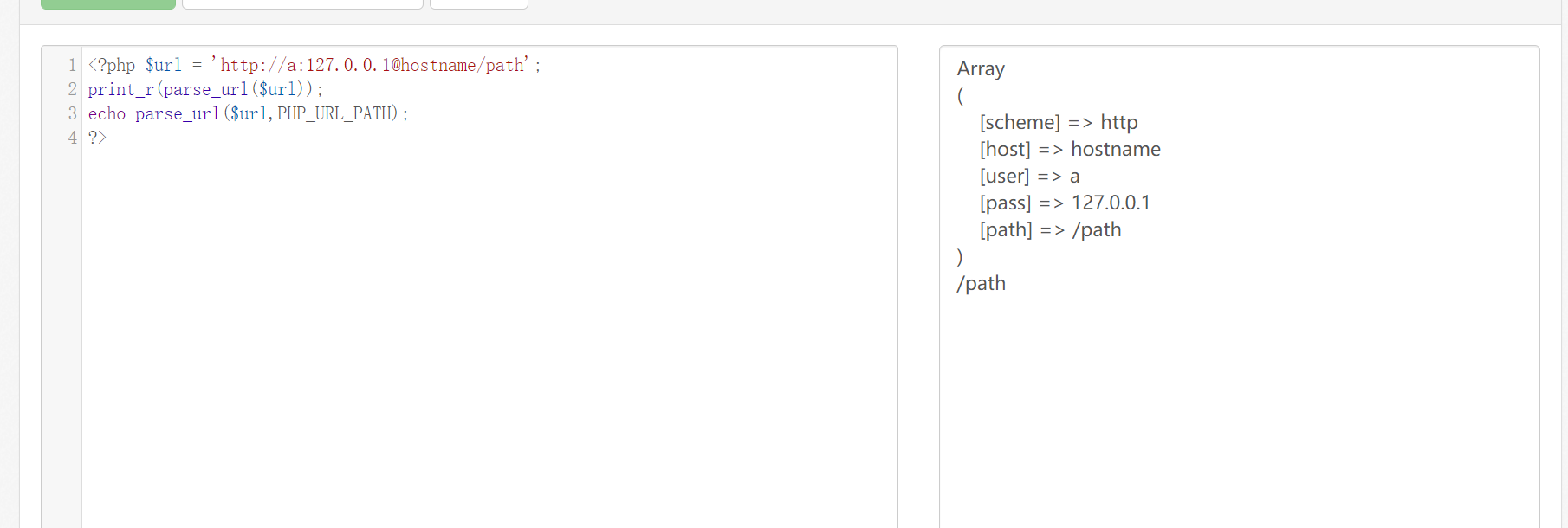Viewport: 1568px width, 528px height.
Task: Click the [user] => a output line
Action: pos(1029,177)
